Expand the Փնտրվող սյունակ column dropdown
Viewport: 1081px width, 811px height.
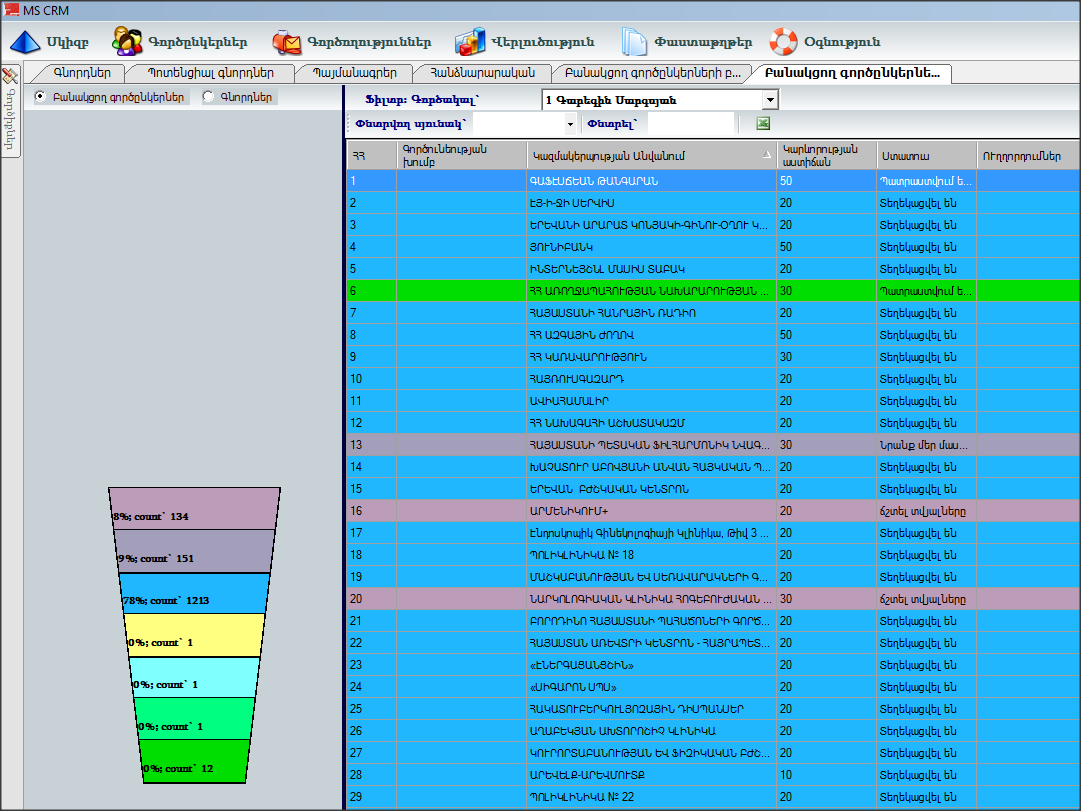click(x=570, y=124)
